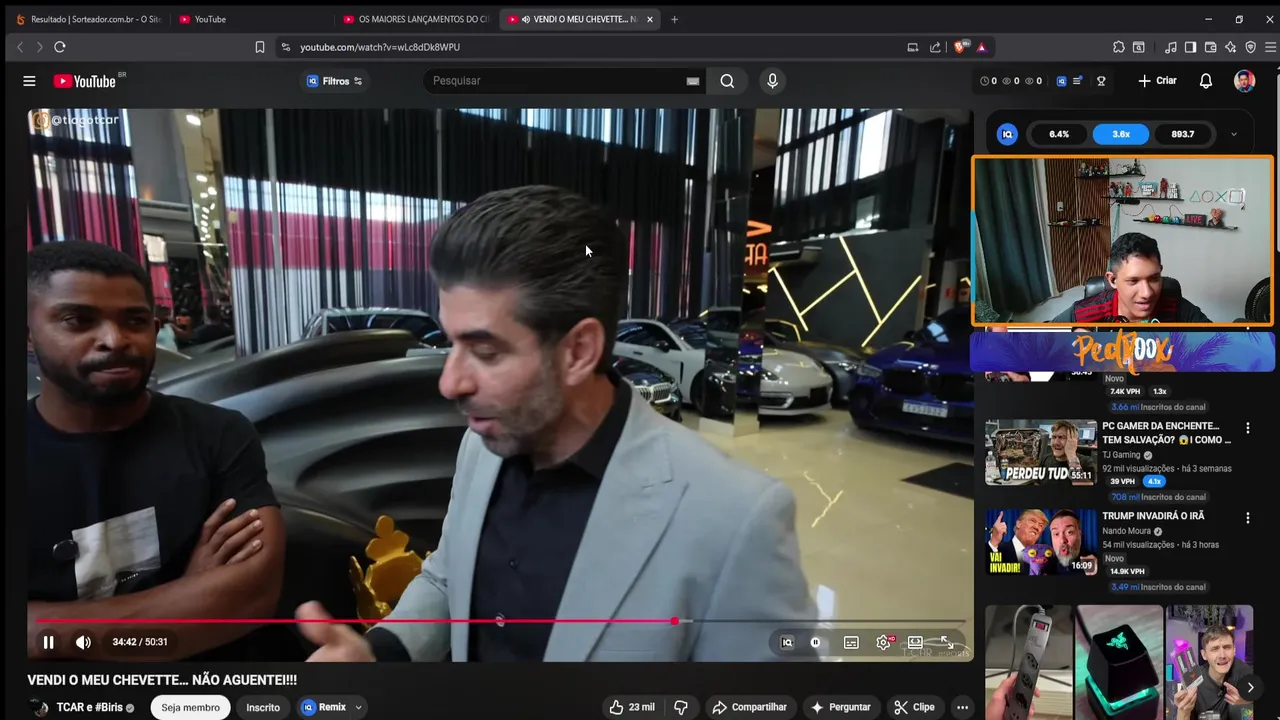
Task: Open the on-screen keyboard icon in search
Action: (x=692, y=81)
